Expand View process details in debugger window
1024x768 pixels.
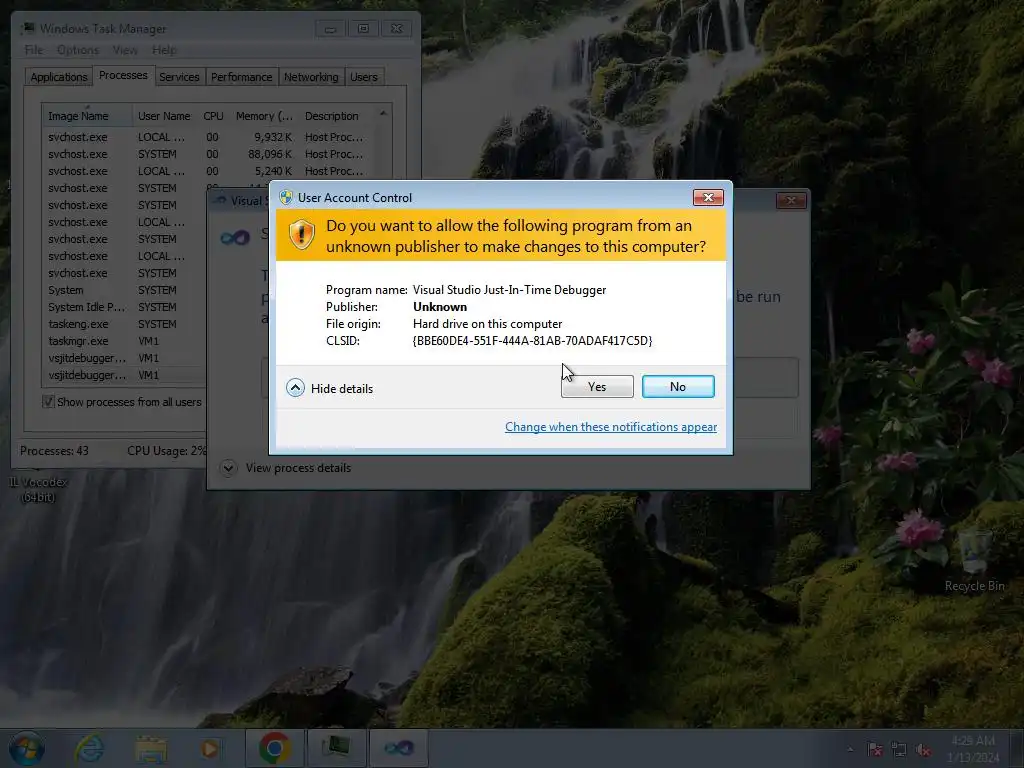[228, 468]
